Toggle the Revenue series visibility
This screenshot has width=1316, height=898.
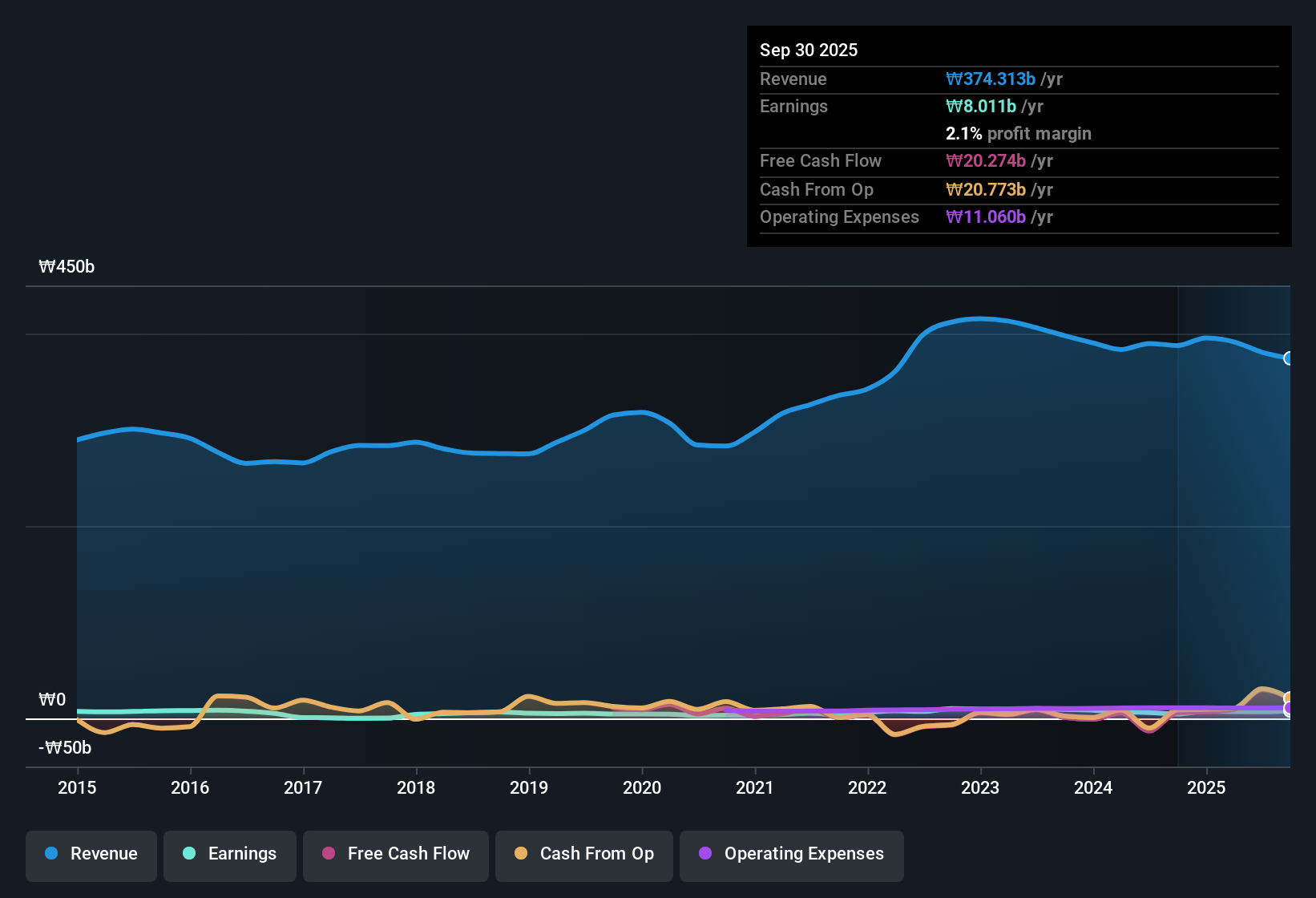tap(91, 856)
